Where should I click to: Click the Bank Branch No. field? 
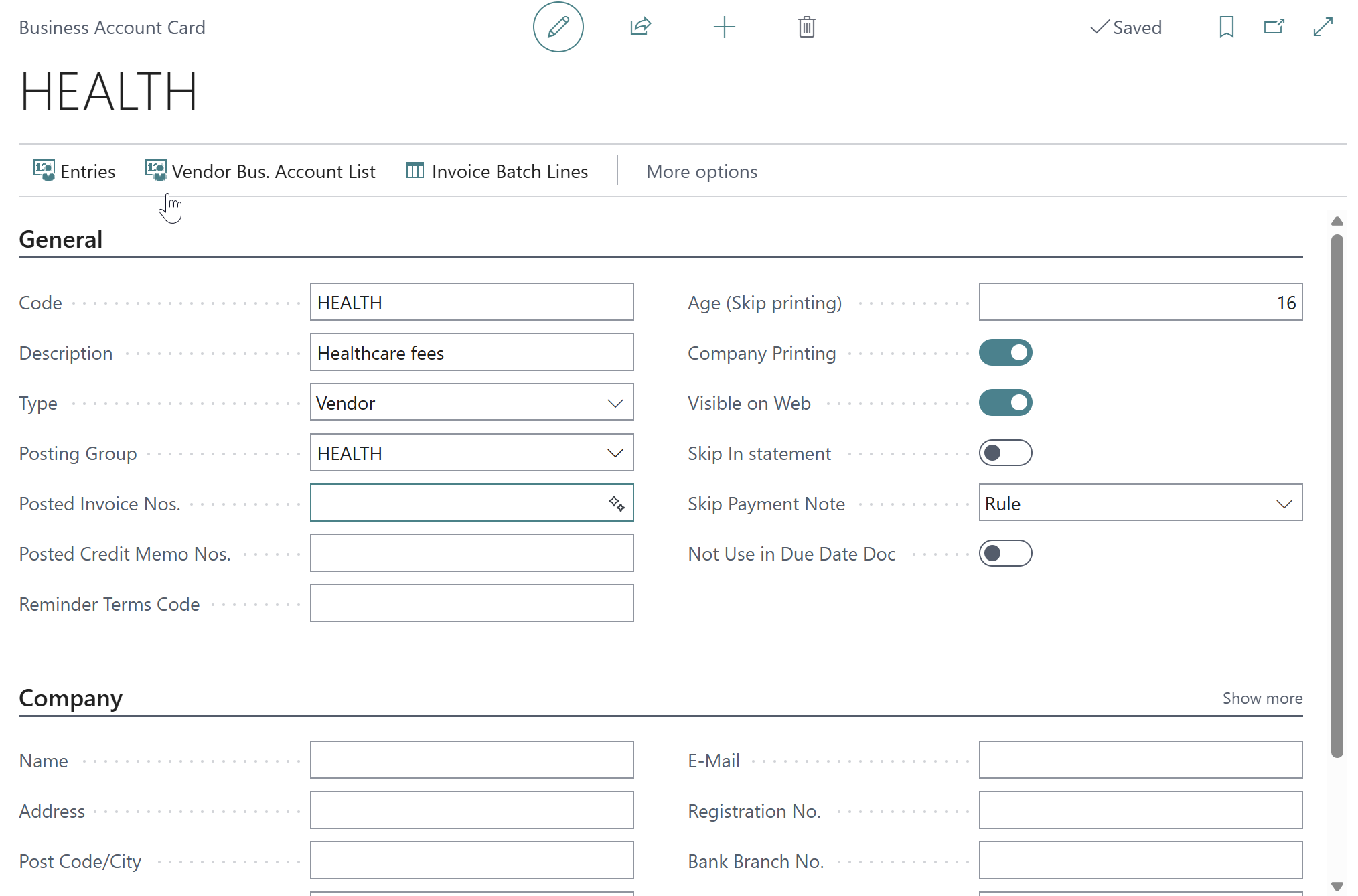pyautogui.click(x=1141, y=861)
